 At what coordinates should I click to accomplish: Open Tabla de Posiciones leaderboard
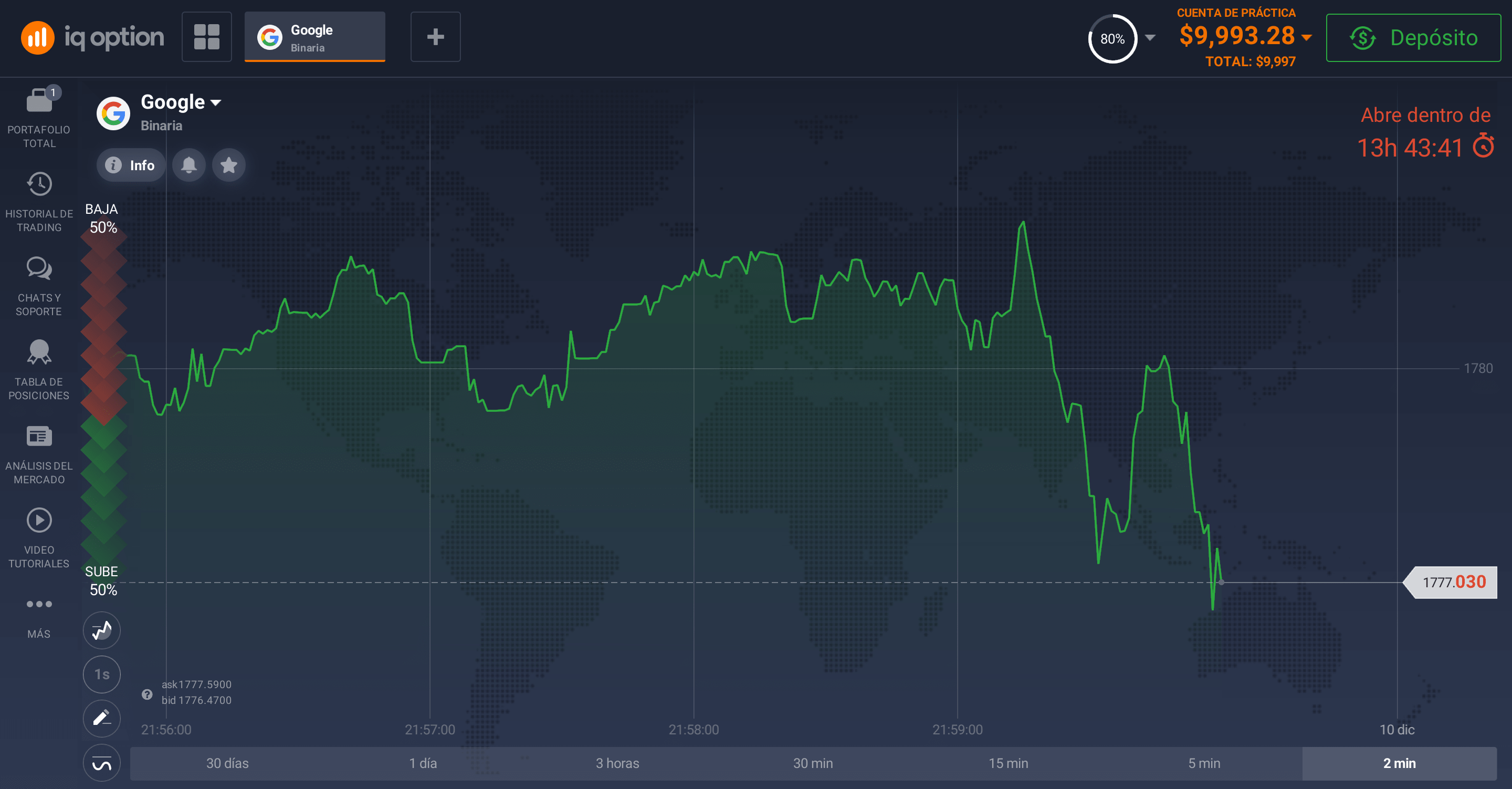(39, 370)
